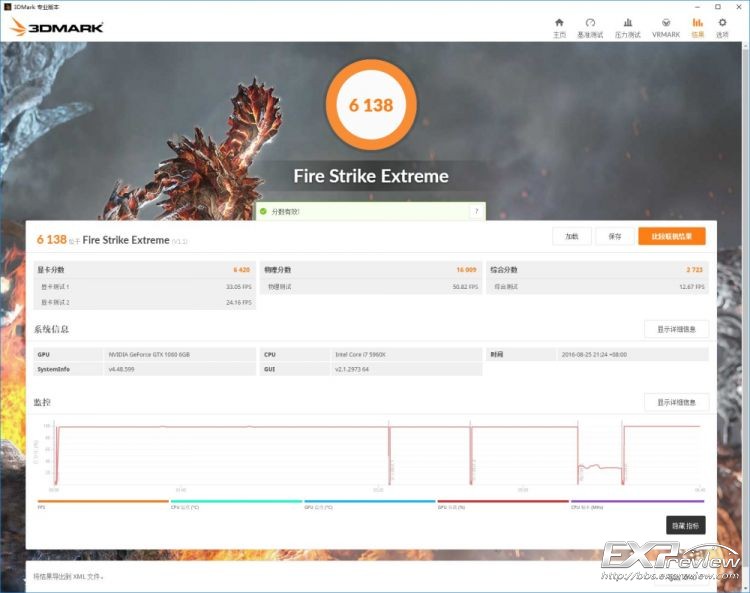750x593 pixels.
Task: Click the 显卡分数 graphics score label
Action: pos(51,270)
